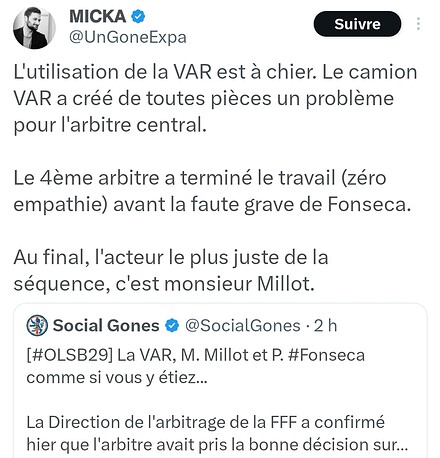Follow MICKA with the Suivre button

tap(357, 24)
